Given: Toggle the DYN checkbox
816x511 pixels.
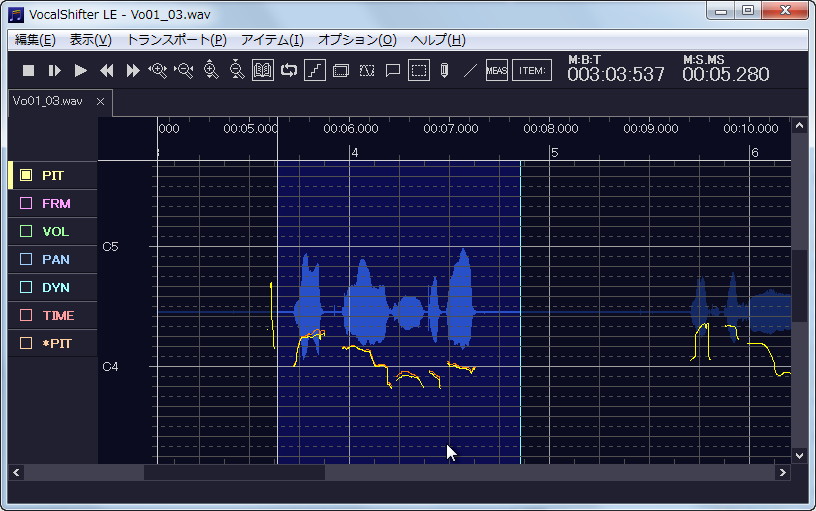Looking at the screenshot, I should [x=26, y=287].
